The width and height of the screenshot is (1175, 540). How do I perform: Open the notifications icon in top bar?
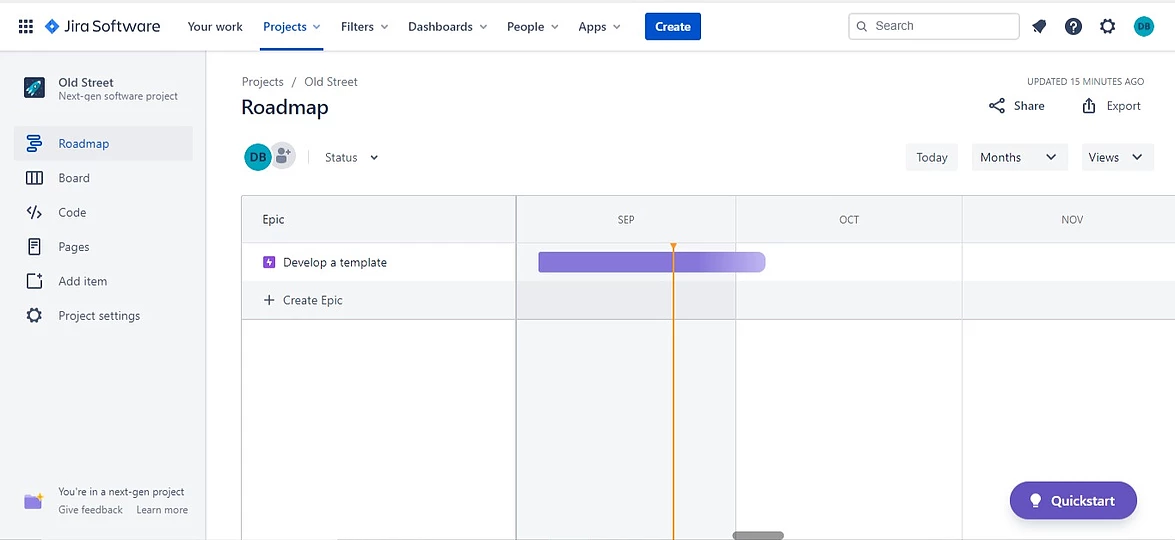[x=1039, y=27]
